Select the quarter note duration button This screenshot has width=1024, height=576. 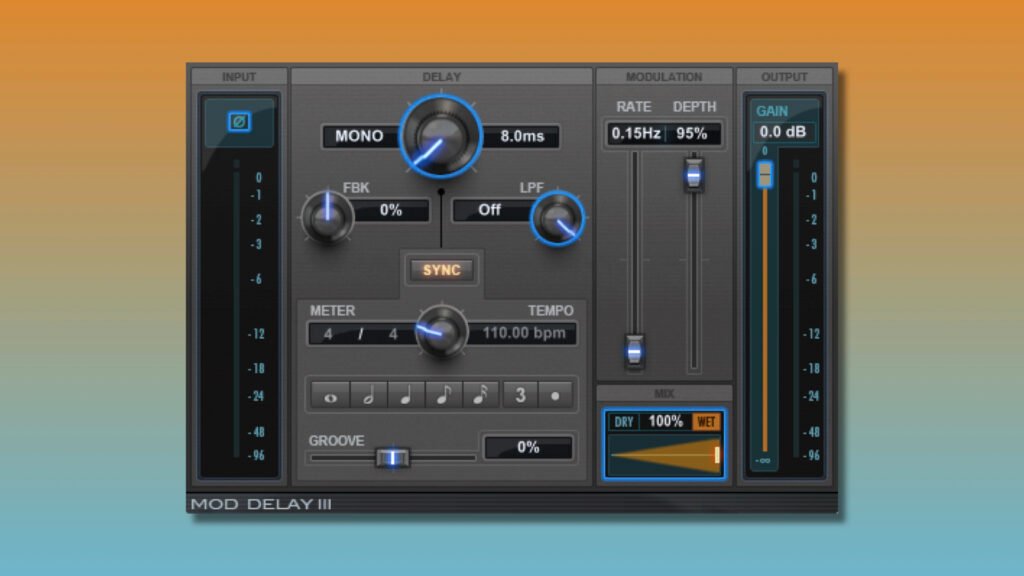click(406, 395)
